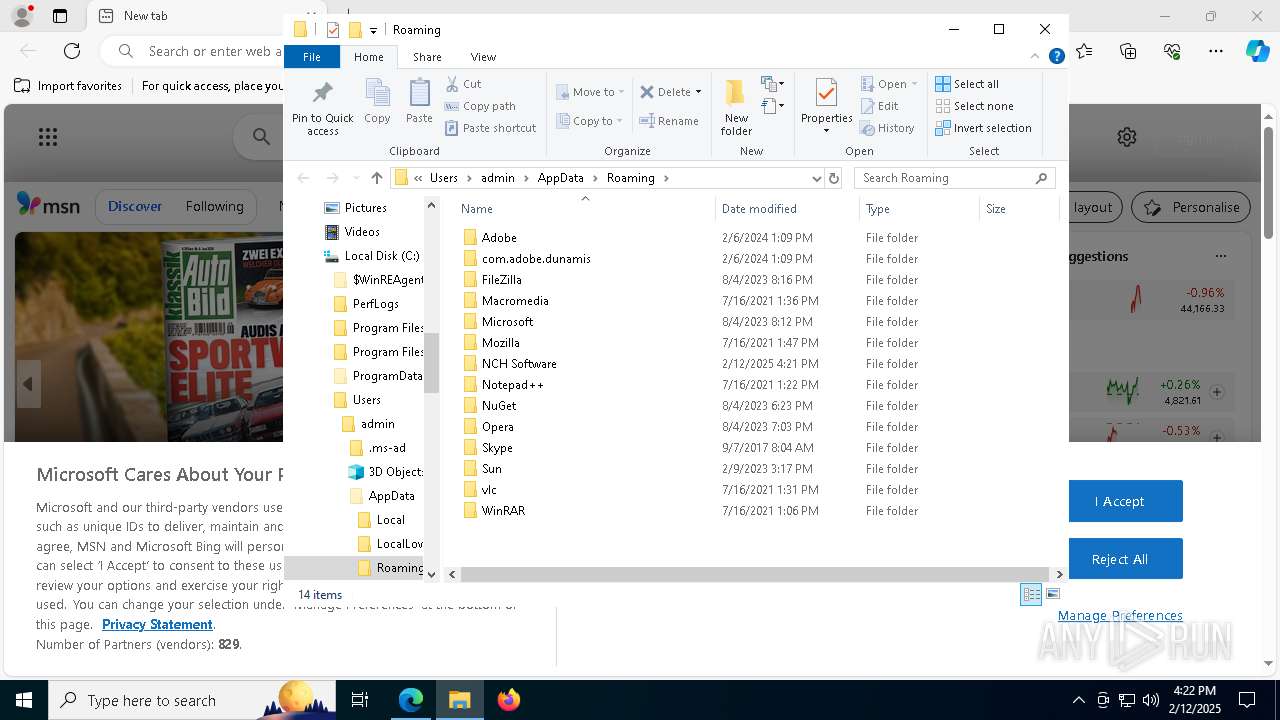
Task: Open Windows Start menu
Action: click(23, 700)
